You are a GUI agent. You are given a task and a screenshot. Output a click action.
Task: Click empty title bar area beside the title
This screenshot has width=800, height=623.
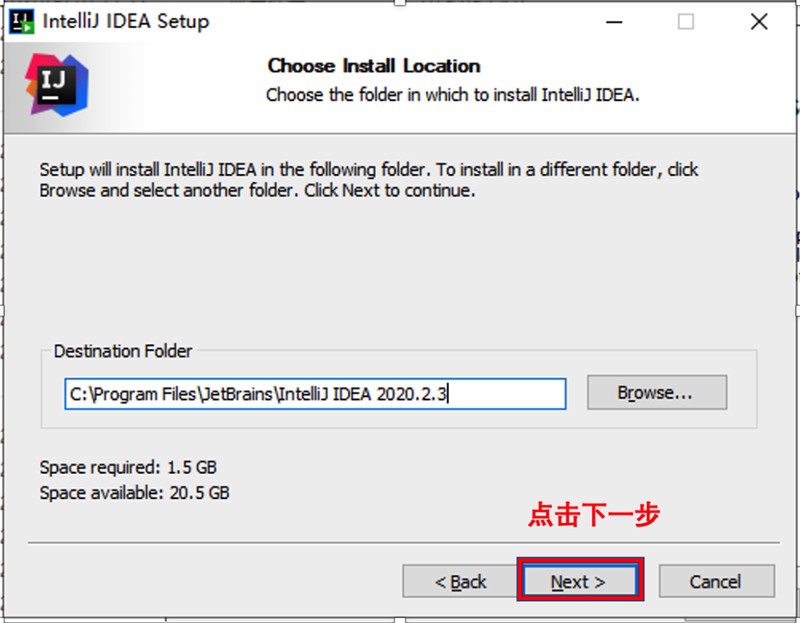click(400, 22)
